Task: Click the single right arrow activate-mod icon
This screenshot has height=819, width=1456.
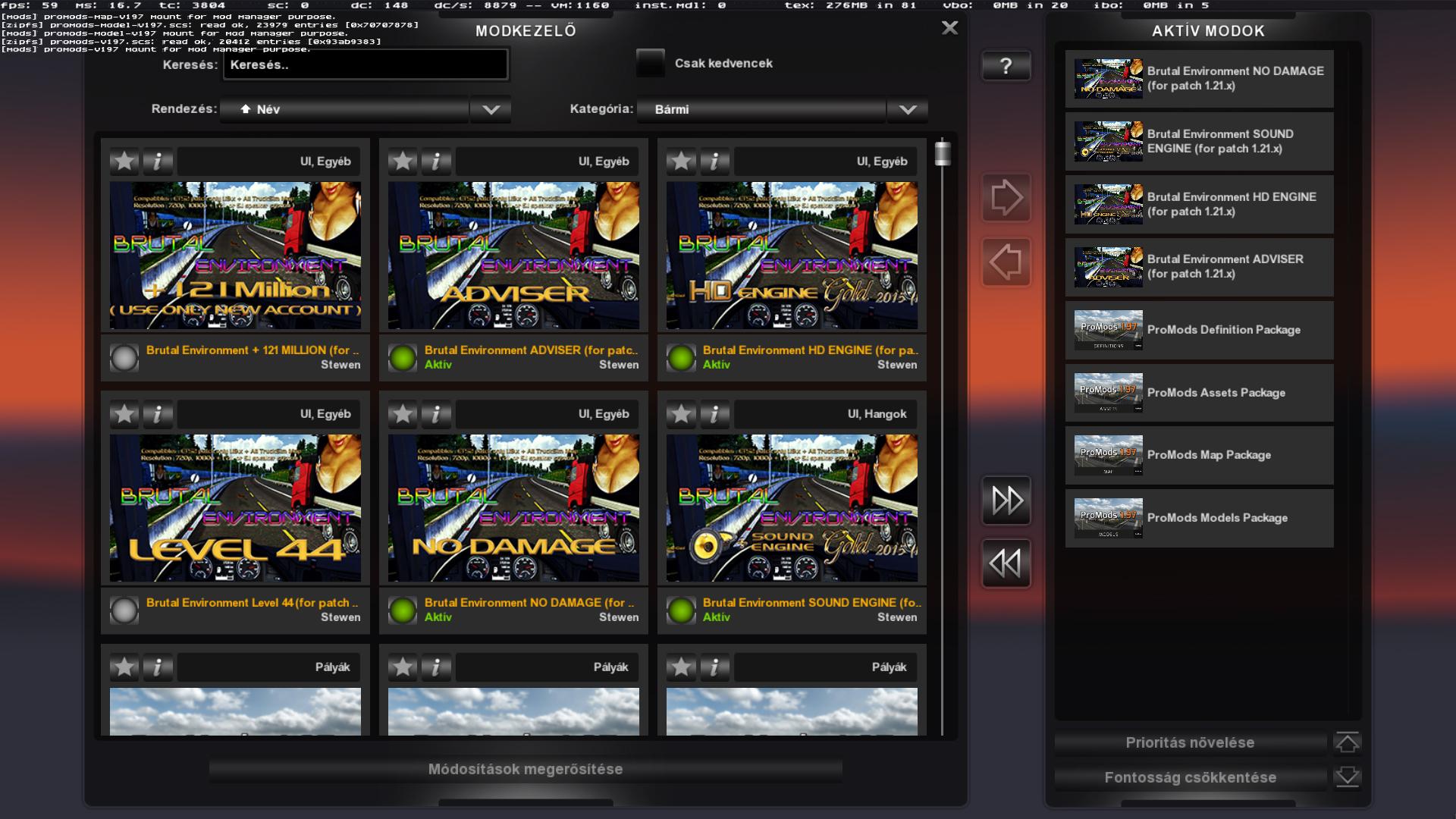Action: pos(1006,198)
